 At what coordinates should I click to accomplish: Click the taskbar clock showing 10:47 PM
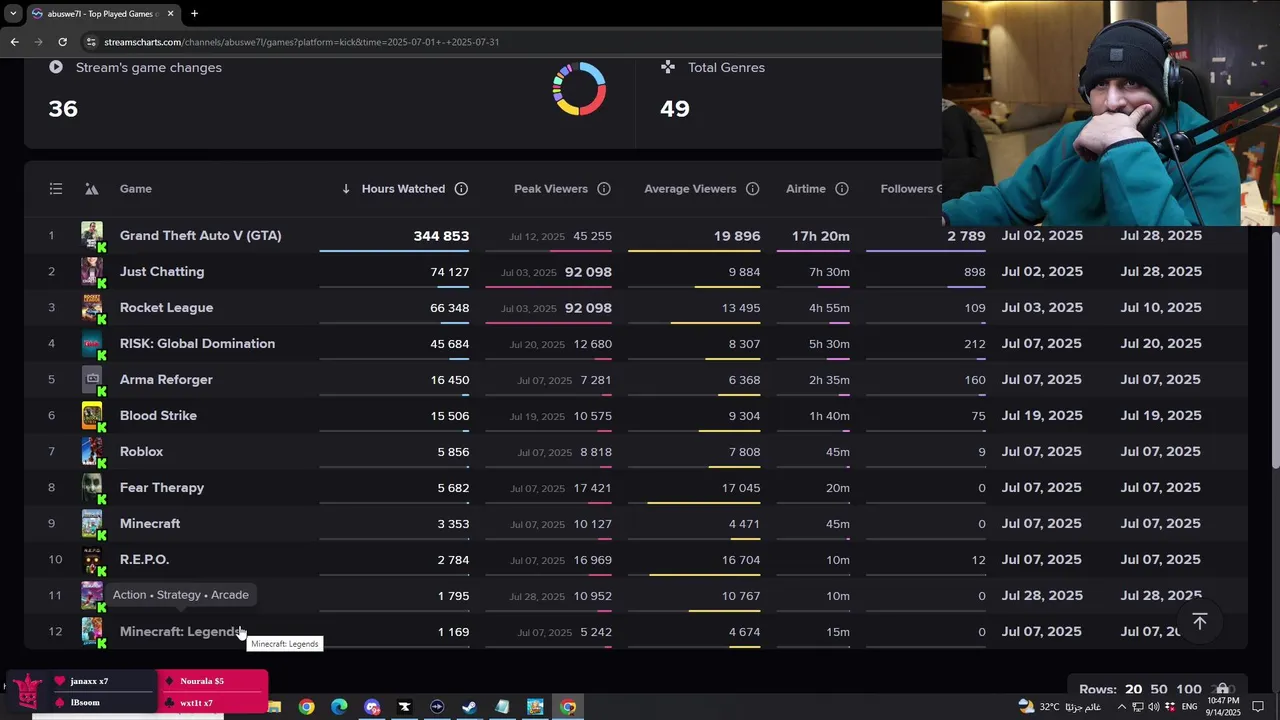1221,707
